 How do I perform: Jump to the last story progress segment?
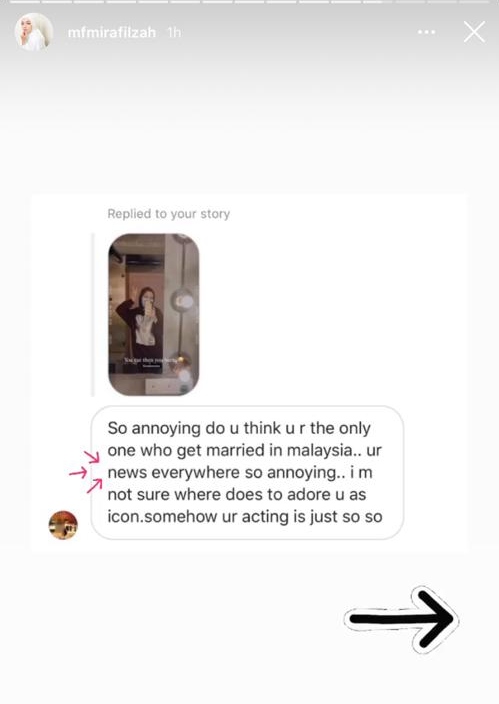point(474,2)
